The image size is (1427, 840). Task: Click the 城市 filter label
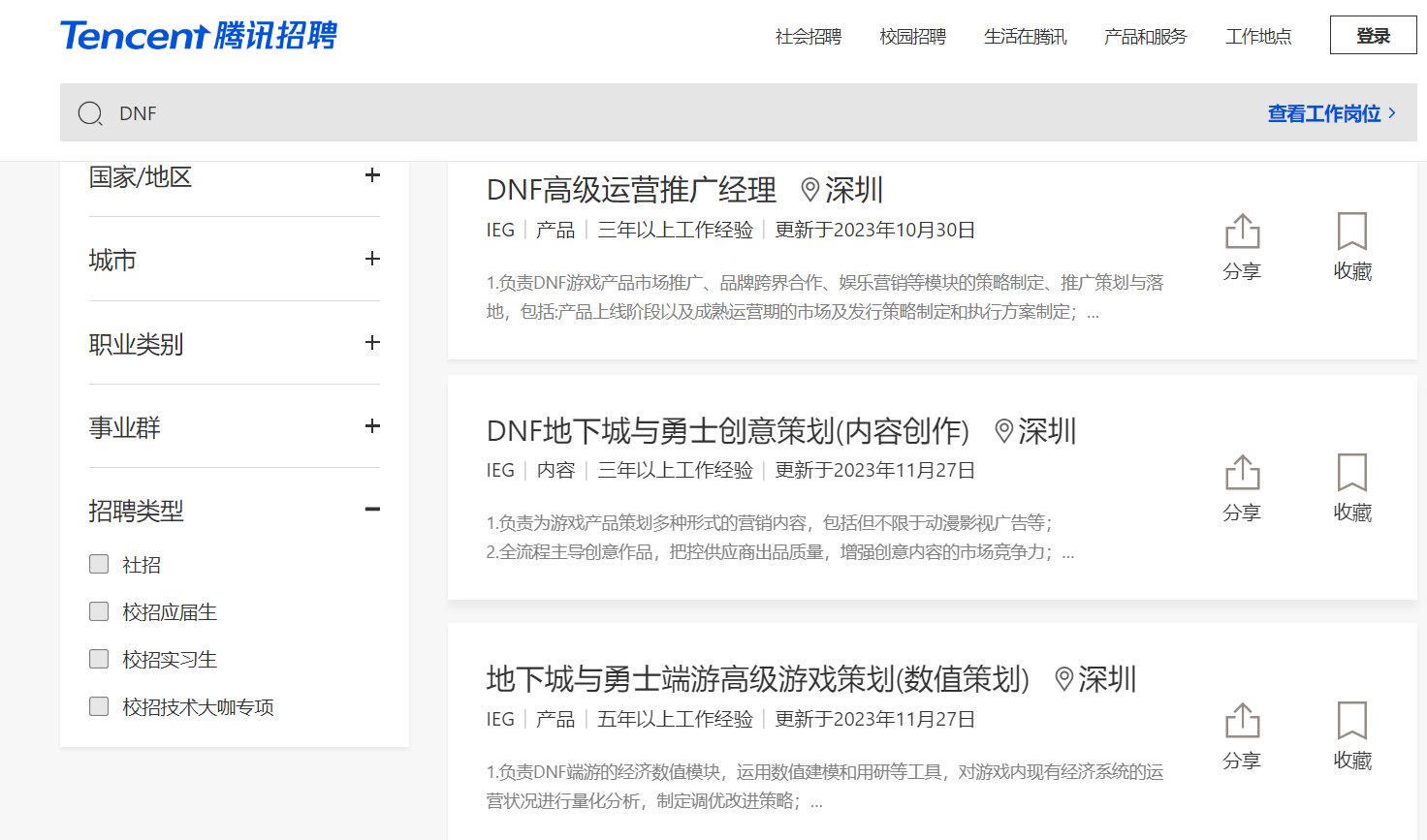coord(112,261)
